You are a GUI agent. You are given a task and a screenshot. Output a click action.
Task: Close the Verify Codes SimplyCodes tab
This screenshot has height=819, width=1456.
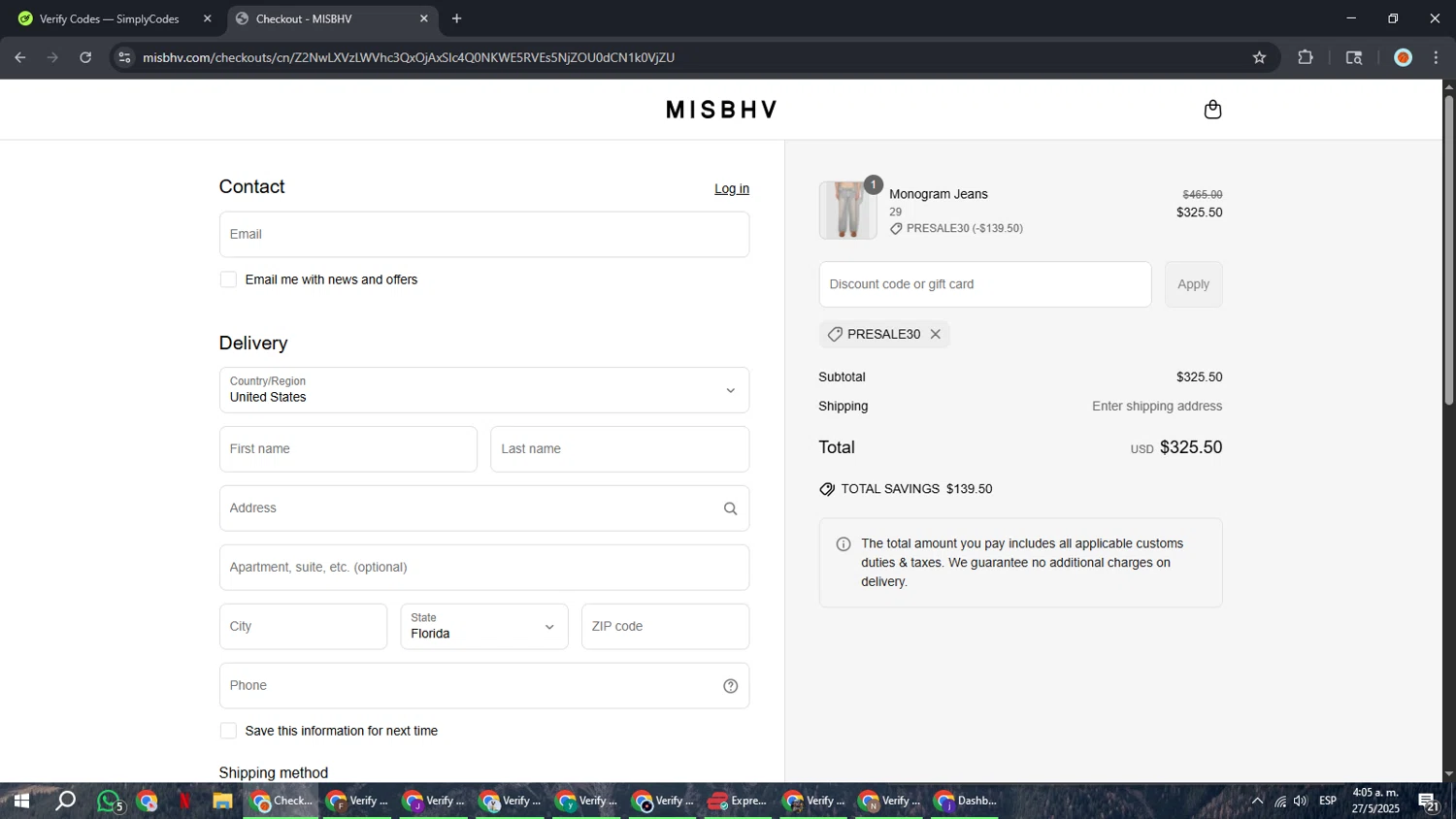click(207, 18)
